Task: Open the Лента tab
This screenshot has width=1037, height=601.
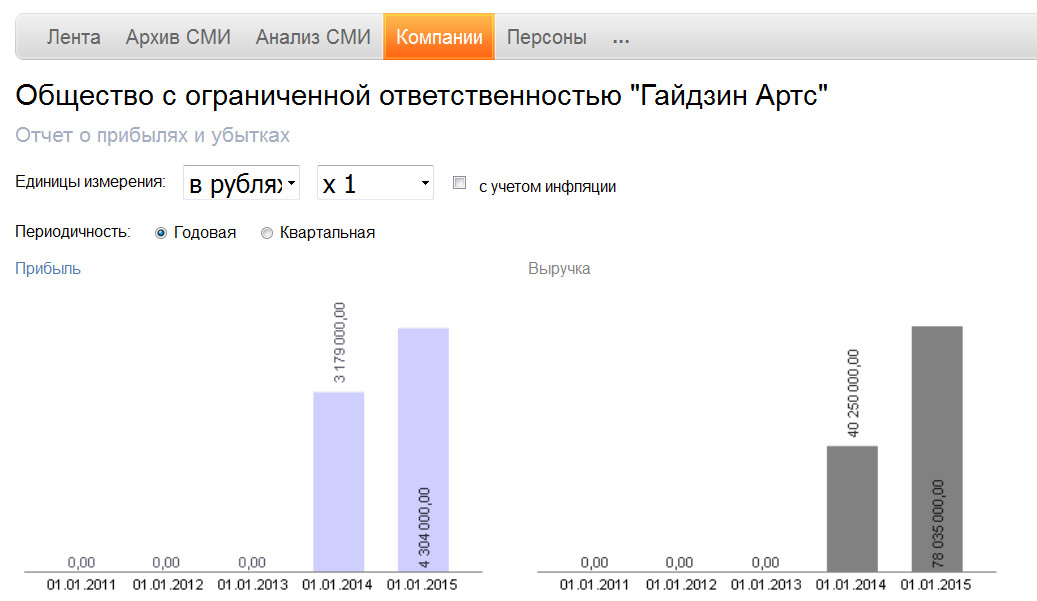Action: point(73,37)
